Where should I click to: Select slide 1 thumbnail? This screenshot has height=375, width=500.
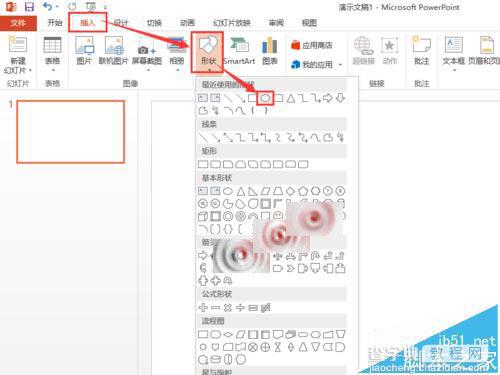point(71,132)
